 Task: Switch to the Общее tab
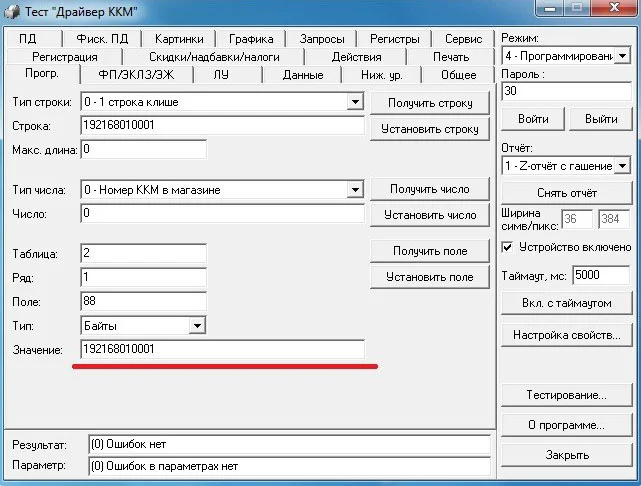(x=459, y=75)
